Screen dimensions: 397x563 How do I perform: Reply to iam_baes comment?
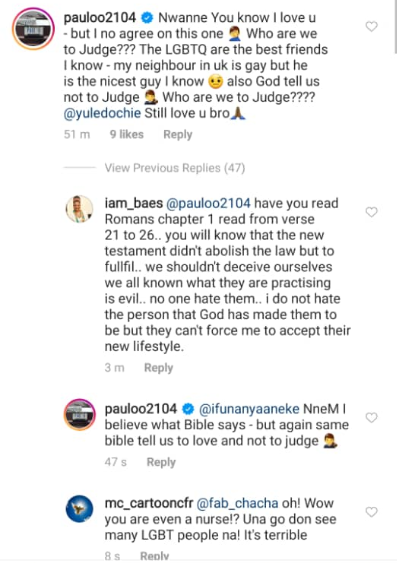(x=158, y=368)
